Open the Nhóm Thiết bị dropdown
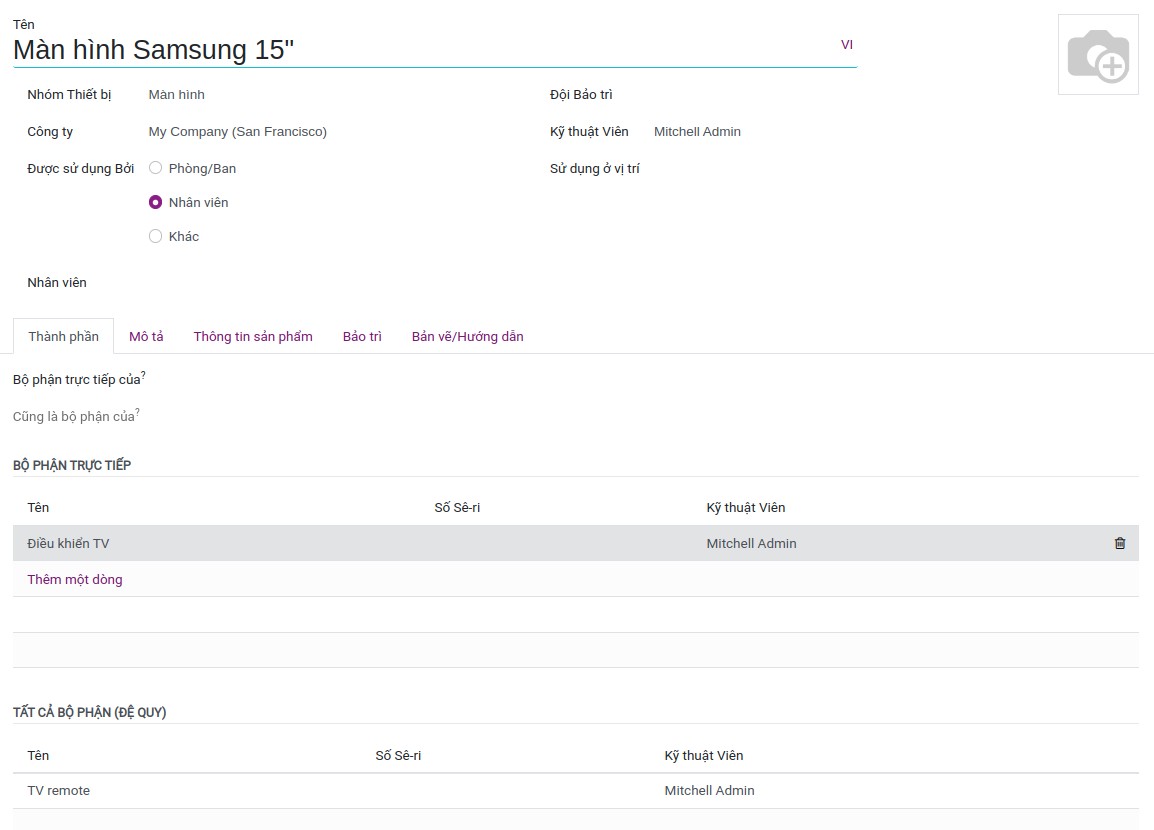The height and width of the screenshot is (830, 1154). point(333,95)
